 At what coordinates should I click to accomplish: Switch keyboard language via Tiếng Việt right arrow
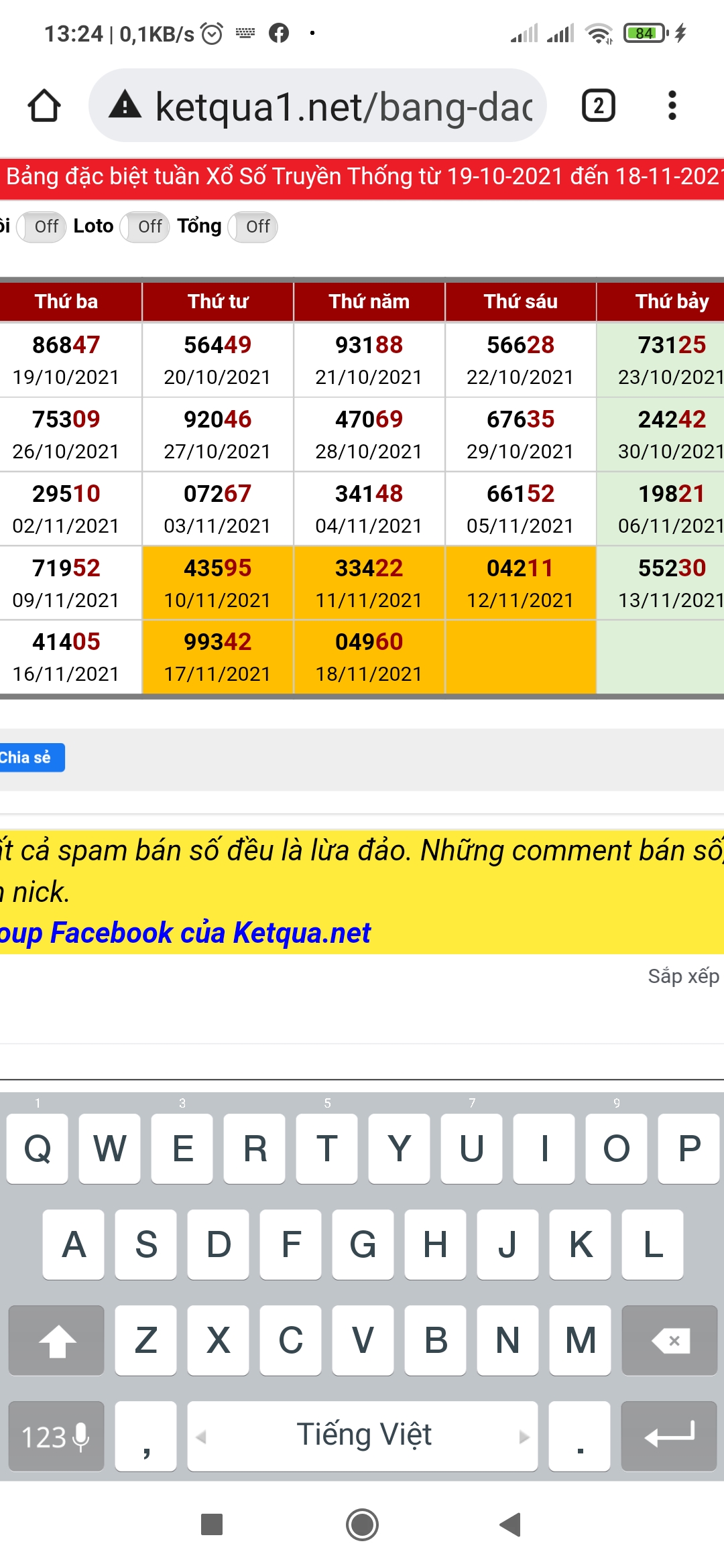click(524, 1436)
